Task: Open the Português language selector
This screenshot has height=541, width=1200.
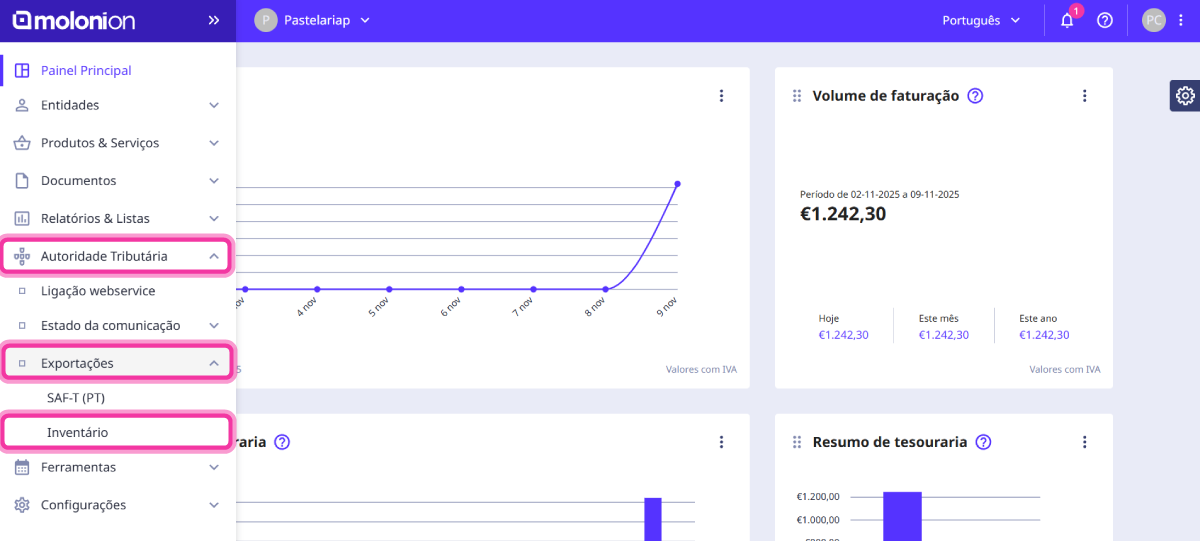Action: click(981, 20)
